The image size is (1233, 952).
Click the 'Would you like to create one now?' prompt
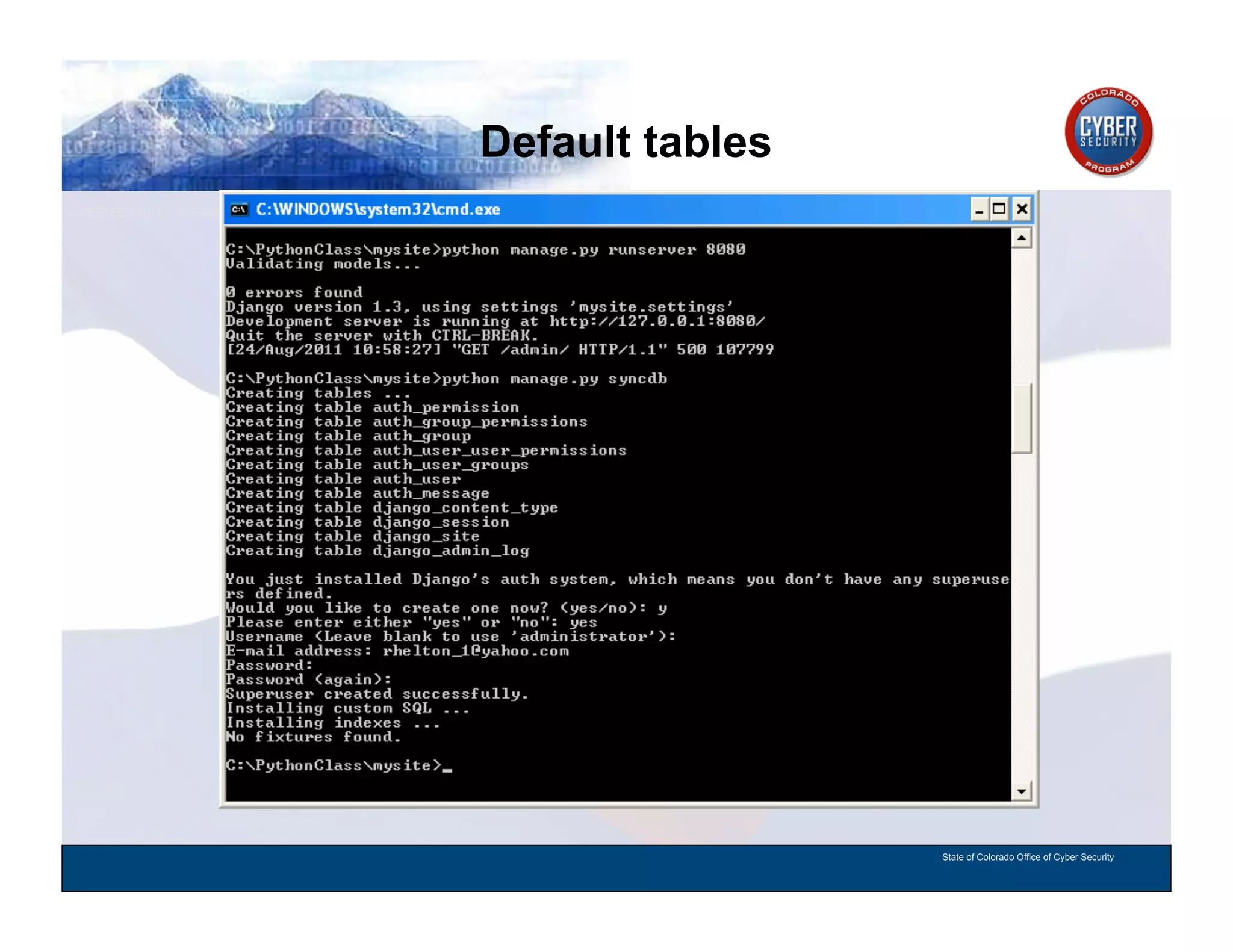point(447,608)
